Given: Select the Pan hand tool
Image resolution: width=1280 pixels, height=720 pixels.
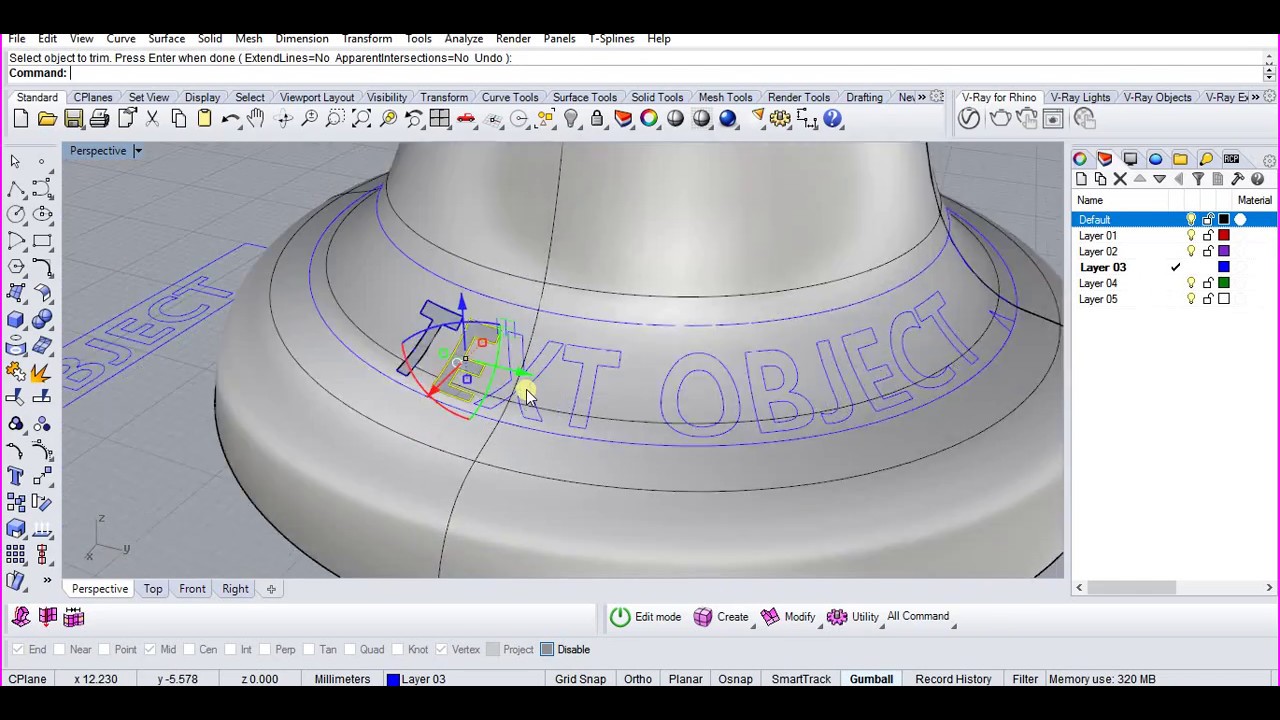Looking at the screenshot, I should click(x=256, y=119).
